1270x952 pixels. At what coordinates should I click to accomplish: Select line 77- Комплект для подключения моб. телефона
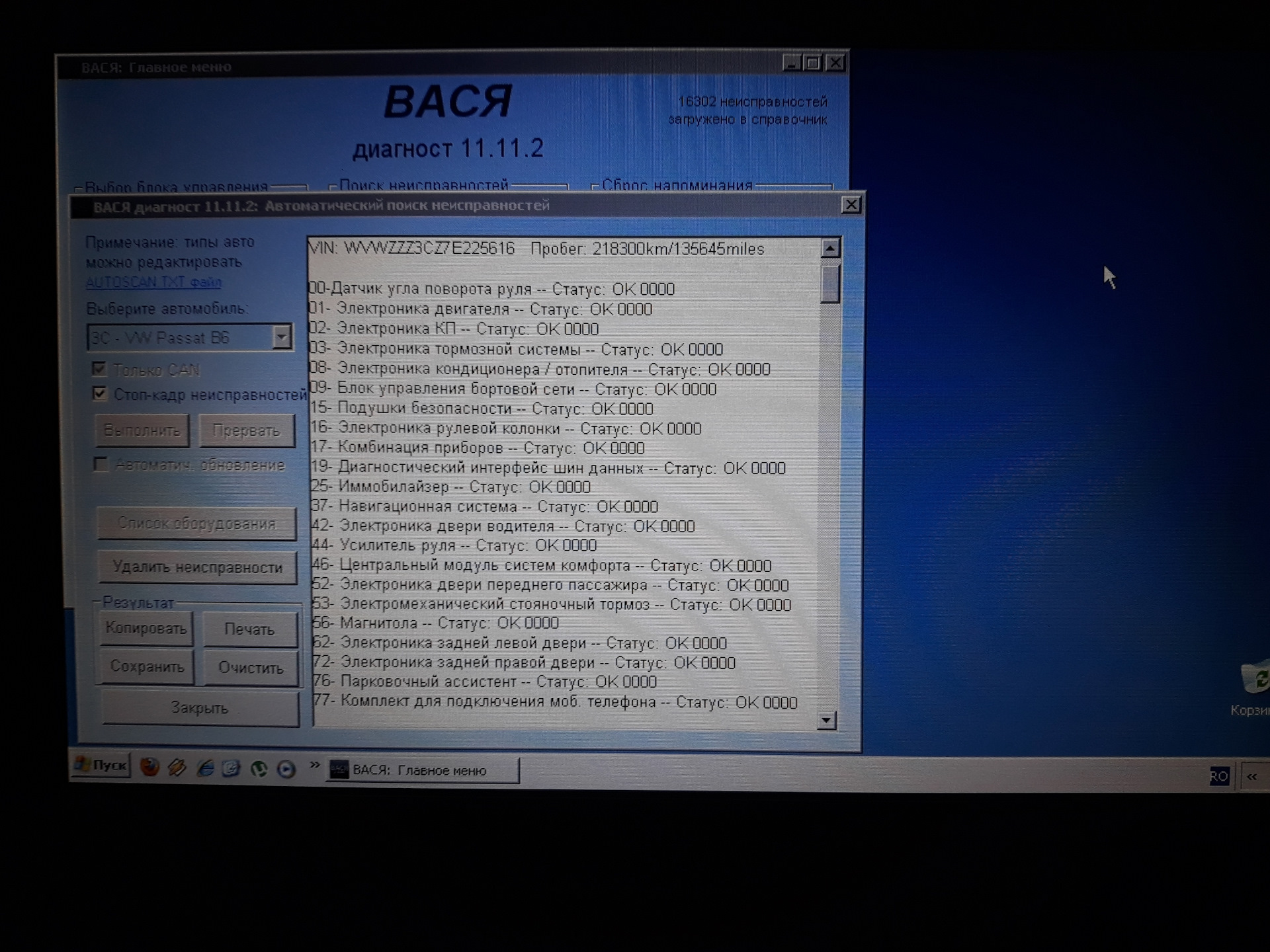click(x=555, y=702)
